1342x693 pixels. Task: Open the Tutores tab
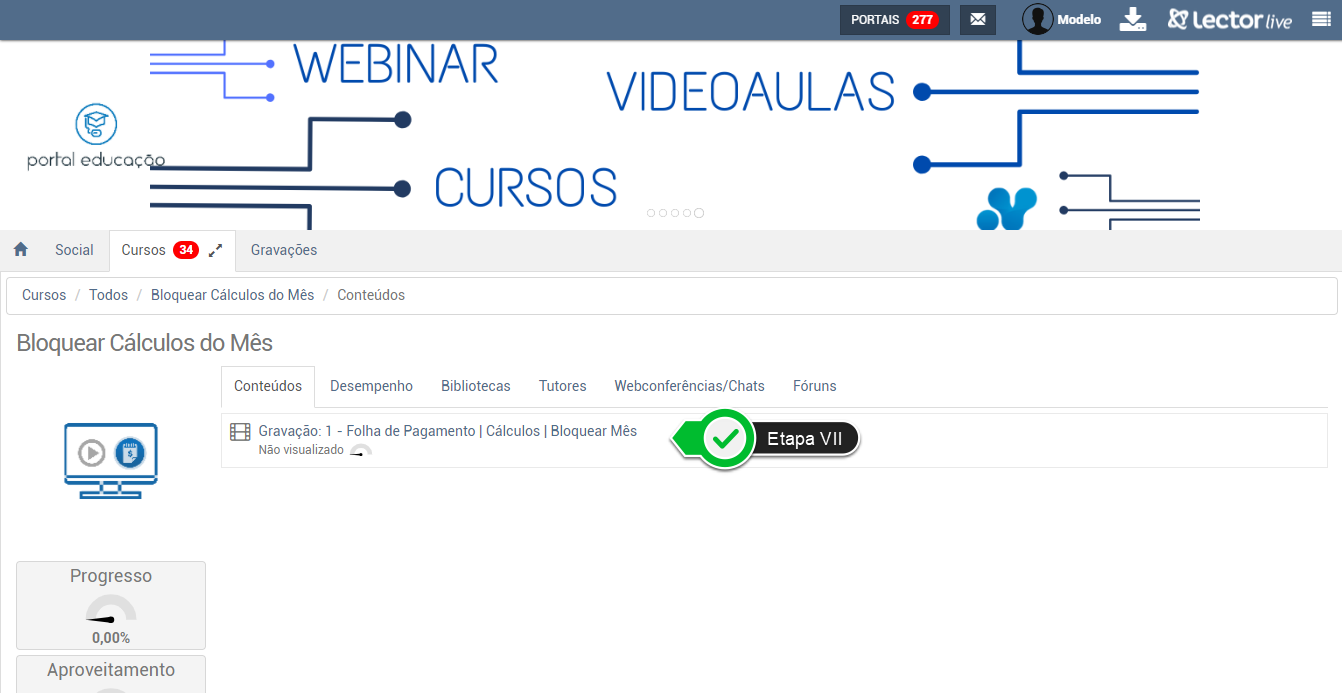click(x=563, y=386)
